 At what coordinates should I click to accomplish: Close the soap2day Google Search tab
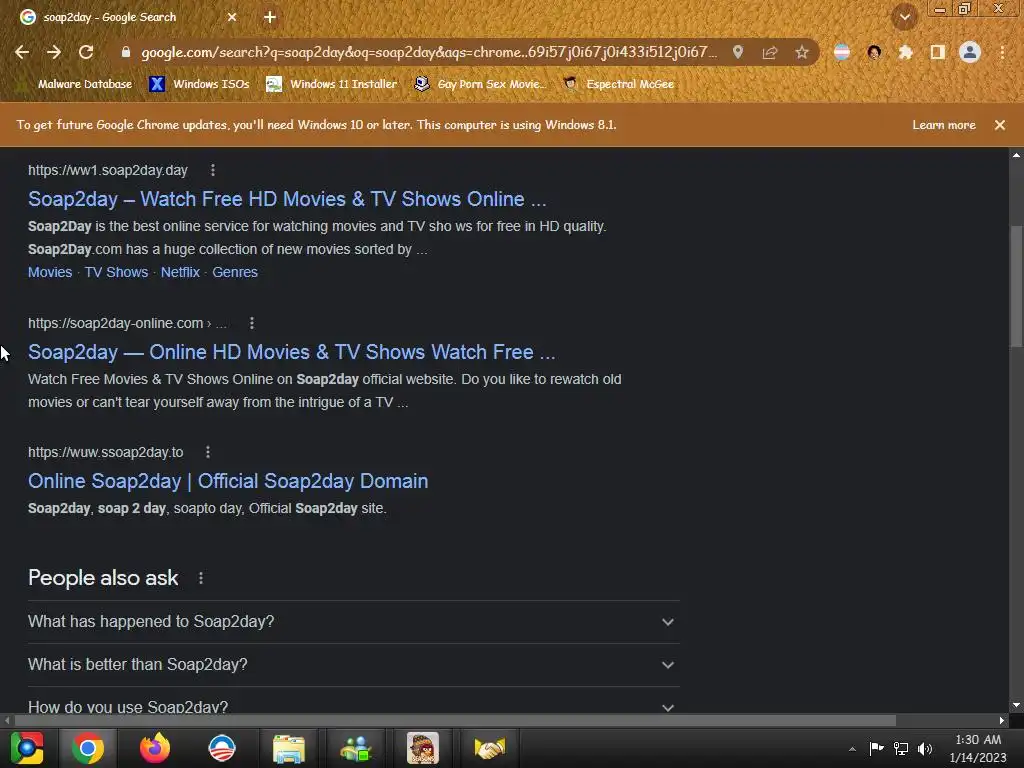232,18
